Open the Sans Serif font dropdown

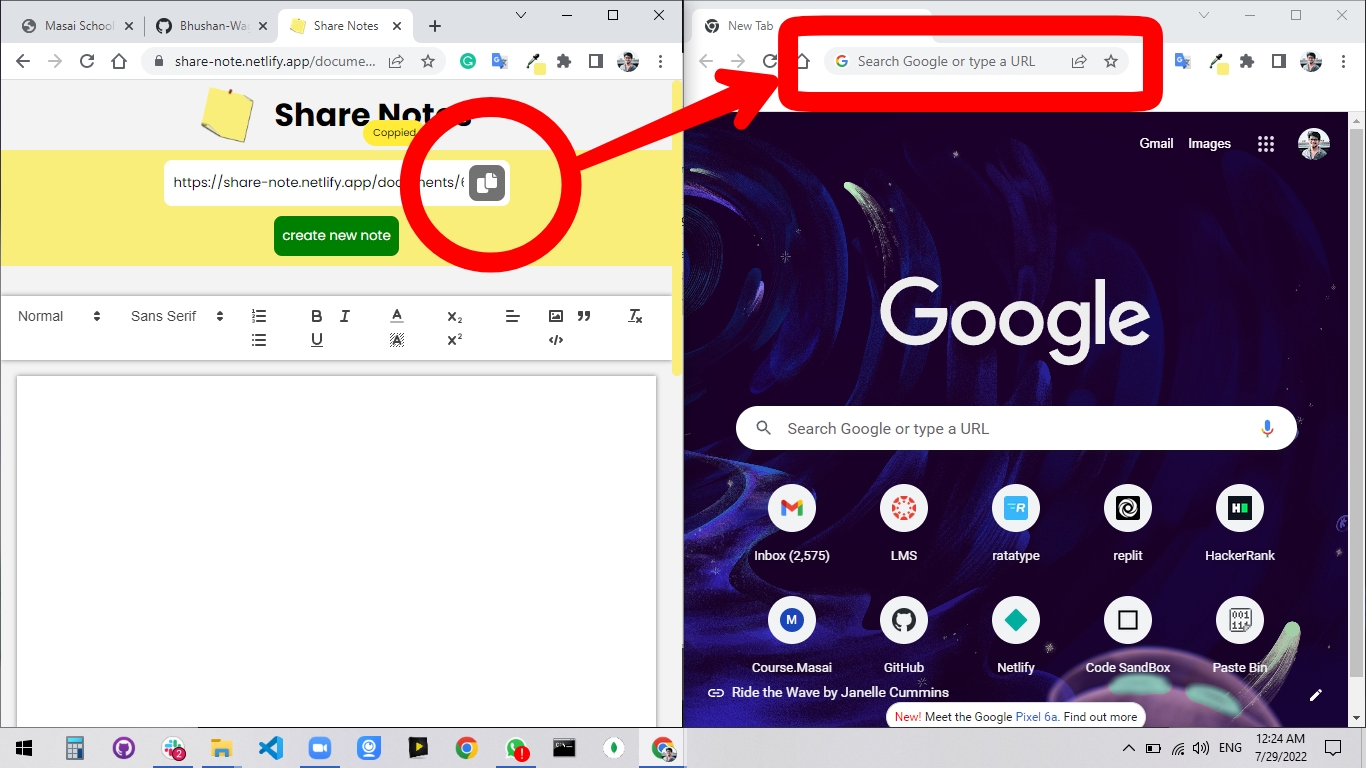tap(177, 316)
